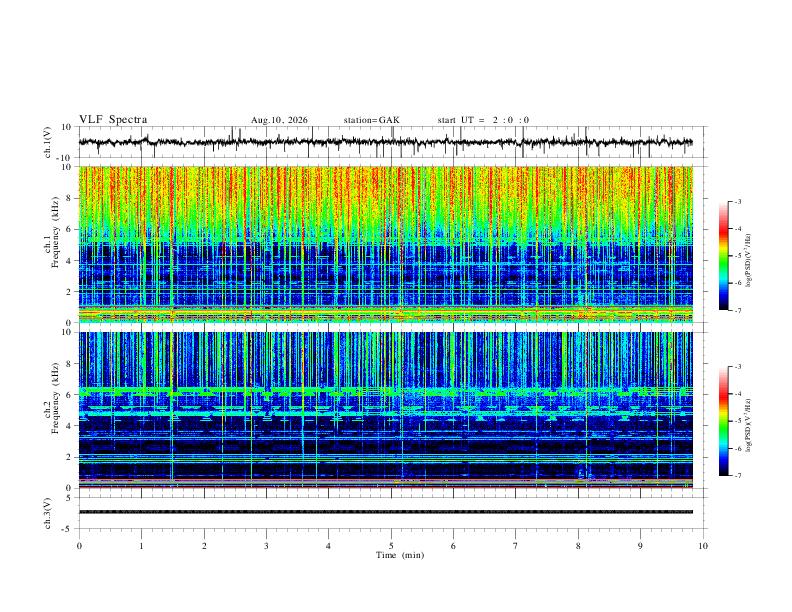Click the -7 label on lower color bar
The height and width of the screenshot is (612, 792).
(737, 476)
